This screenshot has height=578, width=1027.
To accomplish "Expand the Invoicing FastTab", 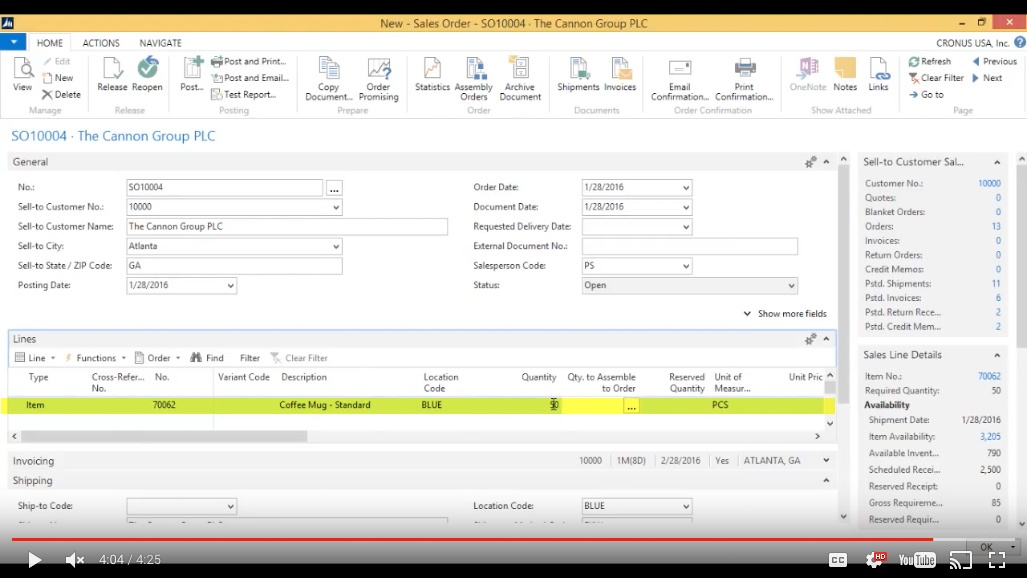I will tap(826, 461).
